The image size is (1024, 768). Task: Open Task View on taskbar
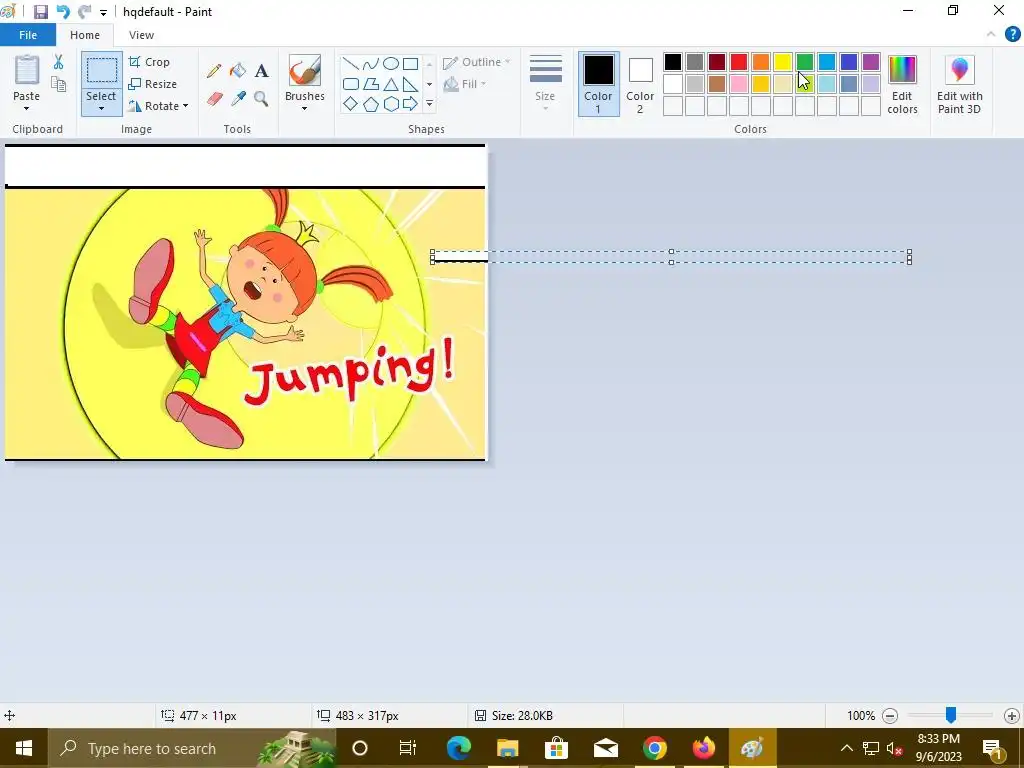pyautogui.click(x=408, y=748)
